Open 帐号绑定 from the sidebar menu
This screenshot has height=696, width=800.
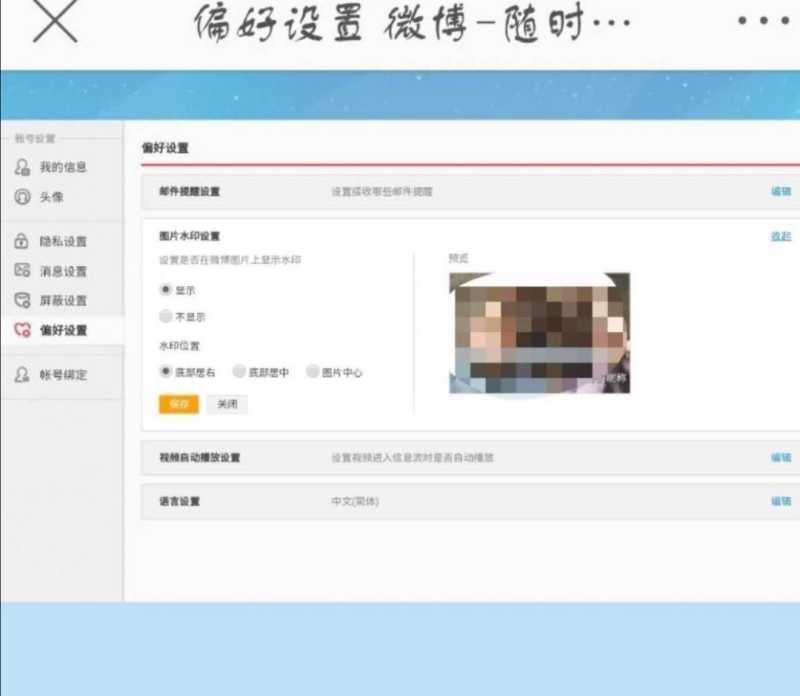point(62,375)
